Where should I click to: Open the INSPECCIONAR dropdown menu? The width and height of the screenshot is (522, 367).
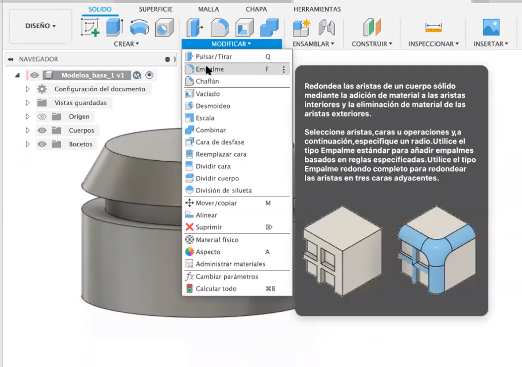pyautogui.click(x=434, y=44)
